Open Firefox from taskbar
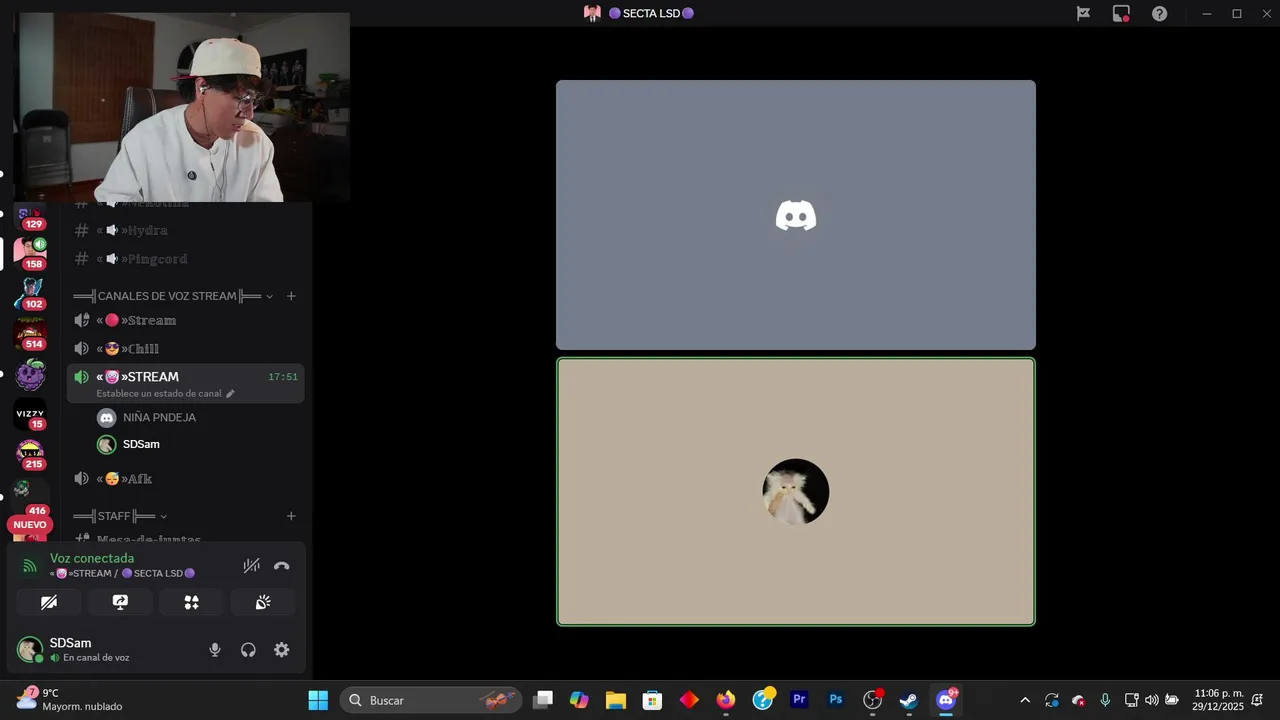1280x720 pixels. pos(726,700)
